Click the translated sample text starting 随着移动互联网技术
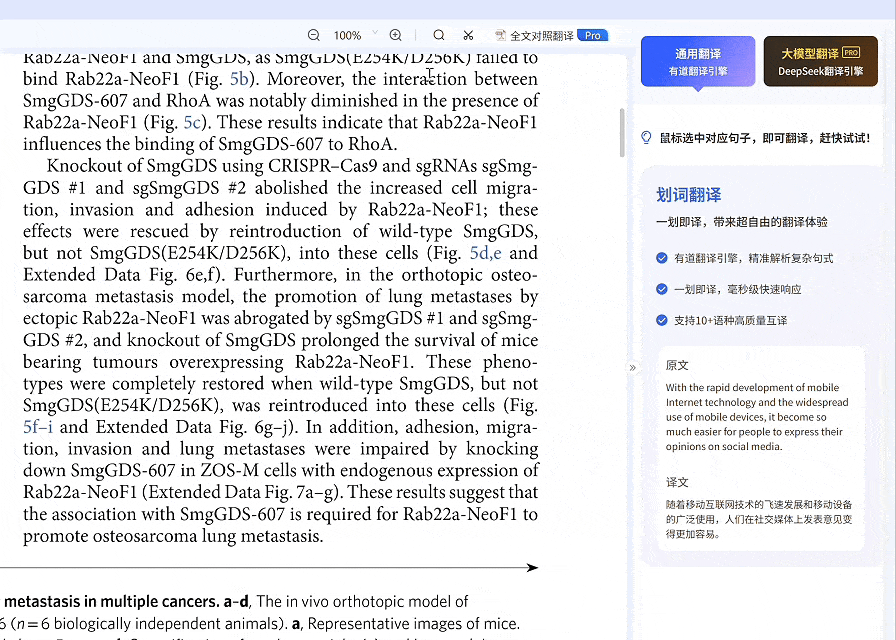896x640 pixels. [759, 519]
